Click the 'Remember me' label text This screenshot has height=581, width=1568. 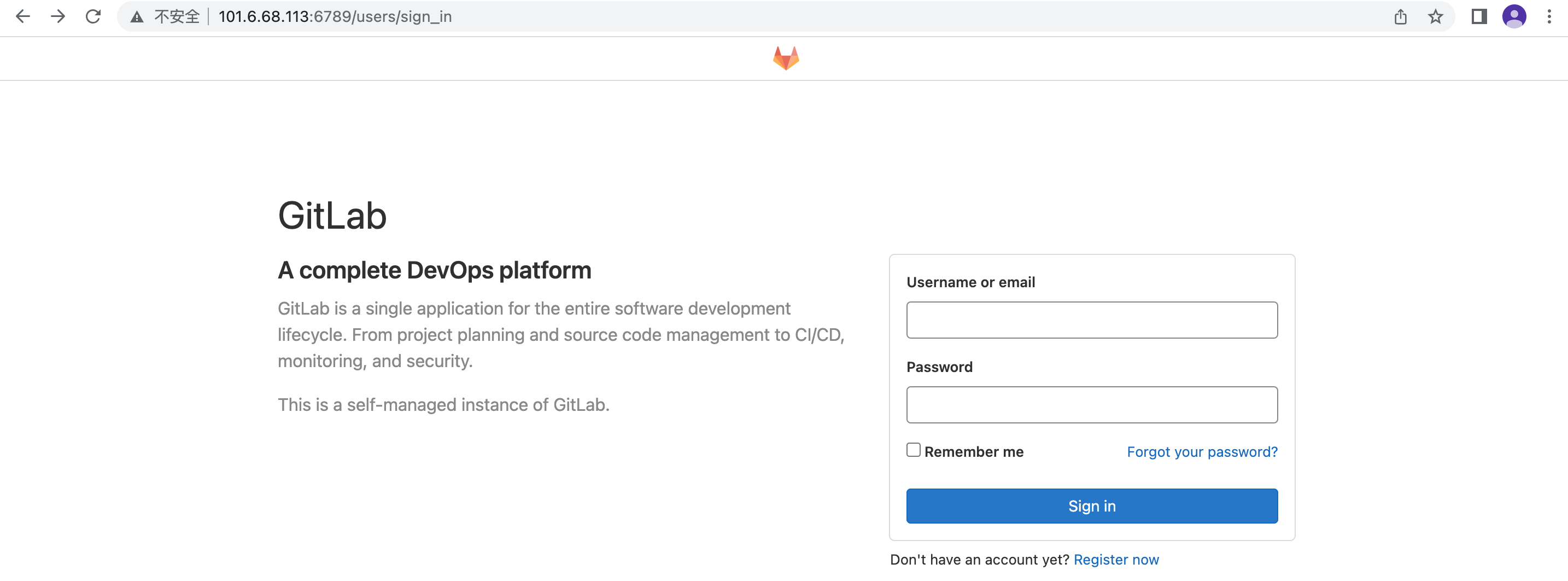pyautogui.click(x=973, y=452)
